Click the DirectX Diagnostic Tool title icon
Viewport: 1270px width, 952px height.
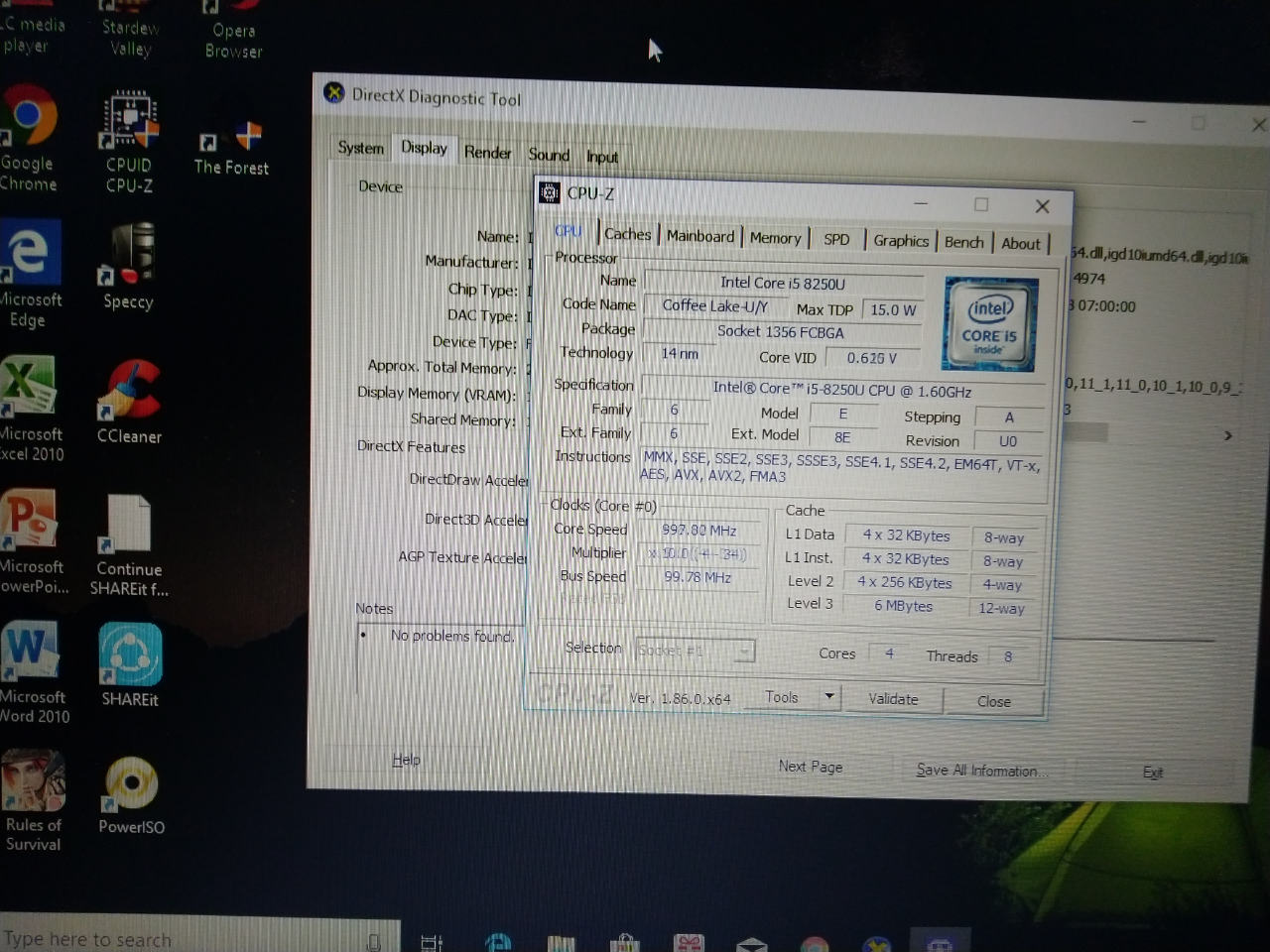(x=334, y=93)
